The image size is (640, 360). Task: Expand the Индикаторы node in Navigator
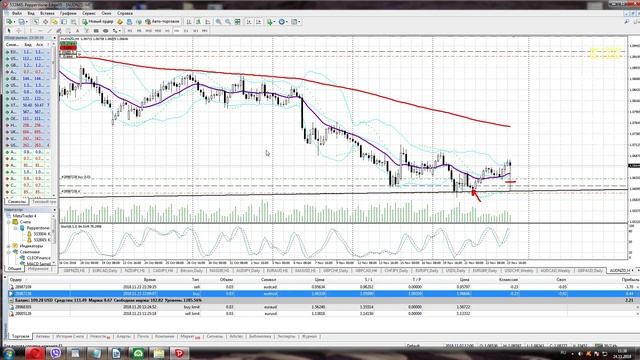pos(9,246)
